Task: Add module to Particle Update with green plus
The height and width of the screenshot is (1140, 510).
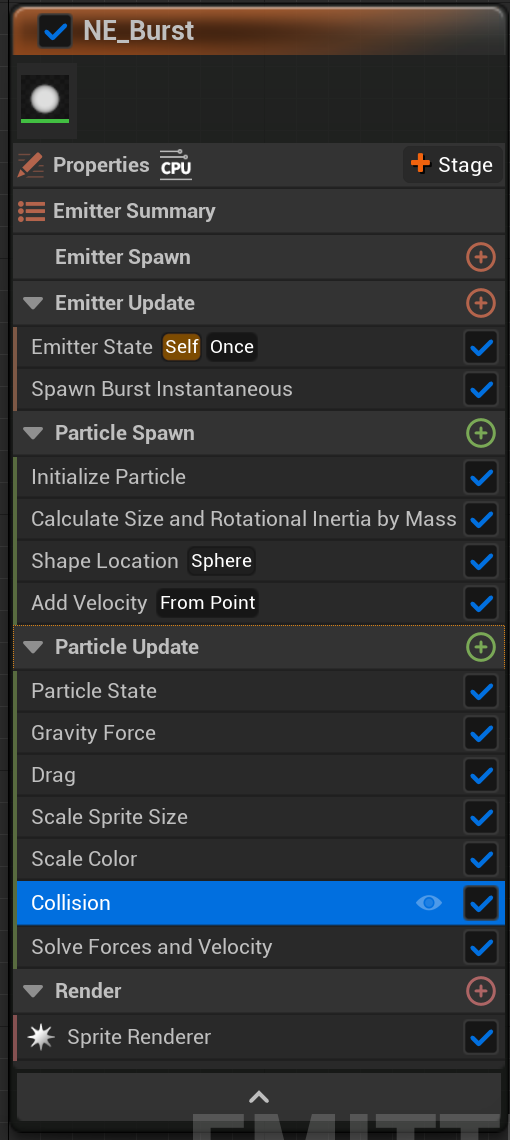Action: (481, 647)
